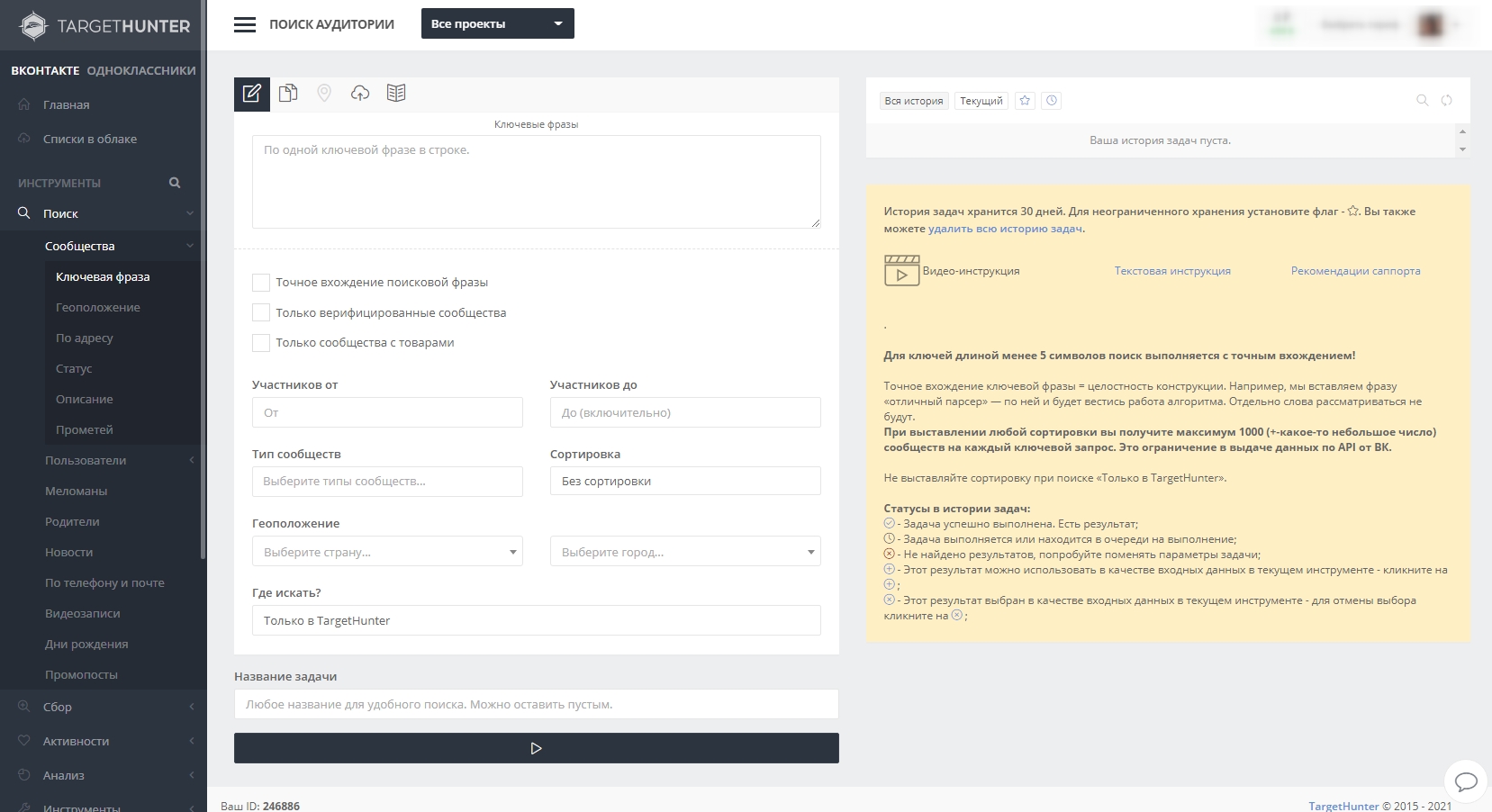
Task: Open Текстовая инструкция link
Action: click(1172, 271)
